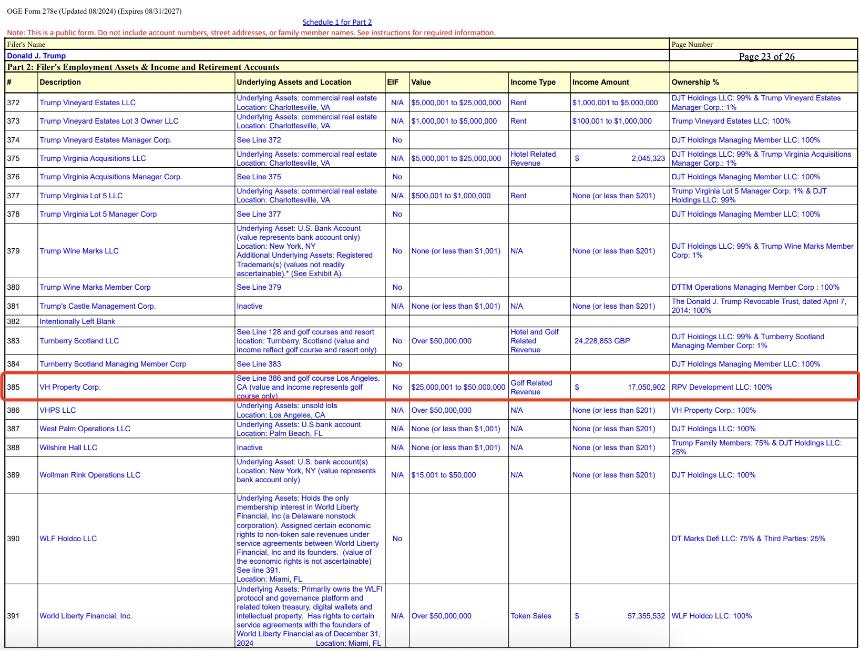This screenshot has height=650, width=860.
Task: Click VH Property Corp. in the highlighted row
Action: pos(70,386)
